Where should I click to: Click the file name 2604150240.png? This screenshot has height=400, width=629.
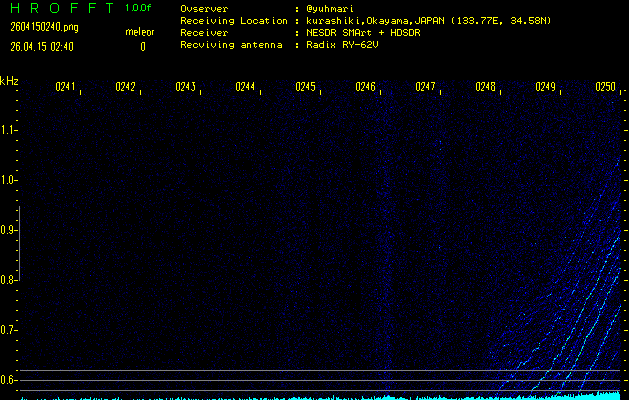(x=44, y=27)
